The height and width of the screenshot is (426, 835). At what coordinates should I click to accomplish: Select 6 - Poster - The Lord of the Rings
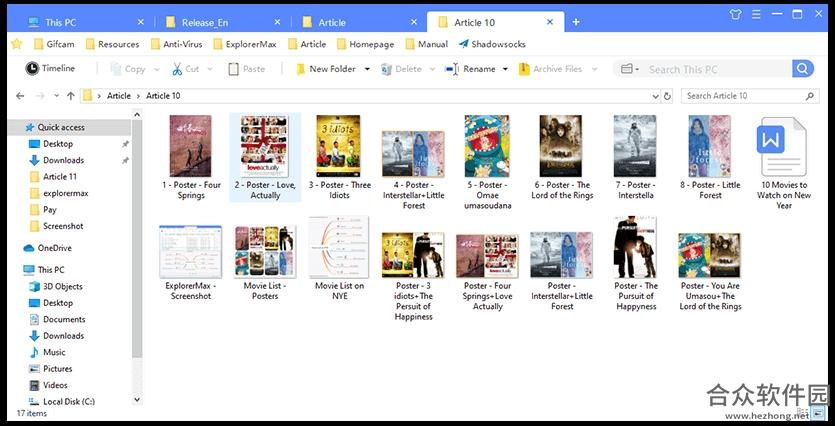(x=560, y=158)
